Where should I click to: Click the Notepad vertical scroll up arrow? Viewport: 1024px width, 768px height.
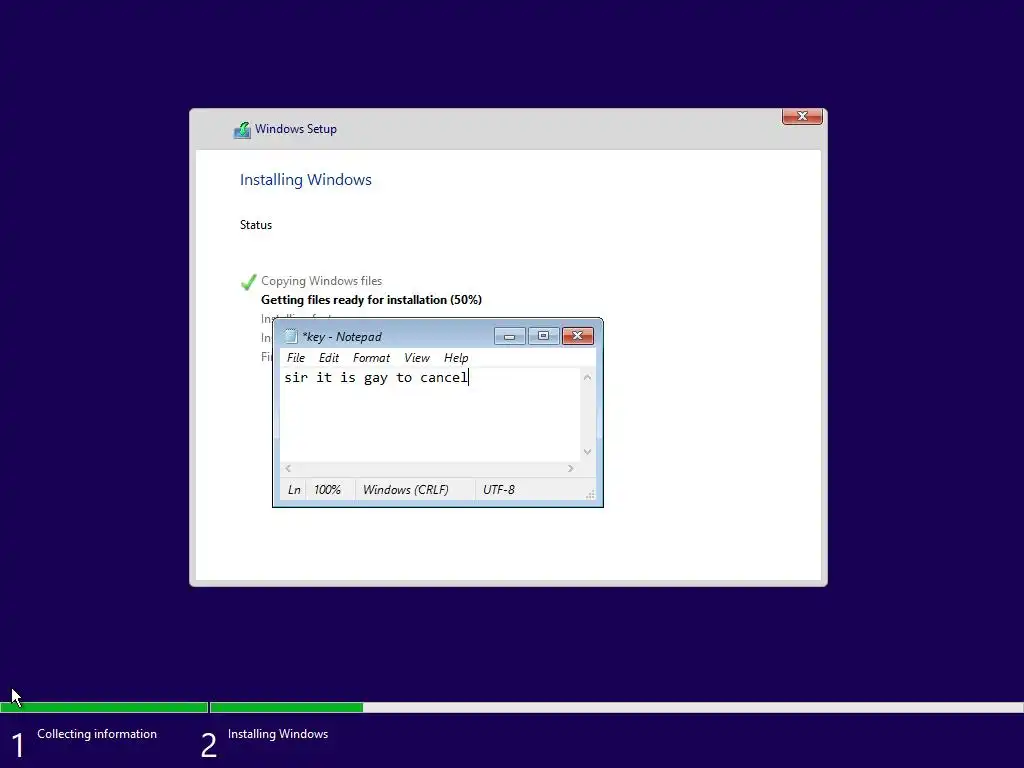pos(587,377)
